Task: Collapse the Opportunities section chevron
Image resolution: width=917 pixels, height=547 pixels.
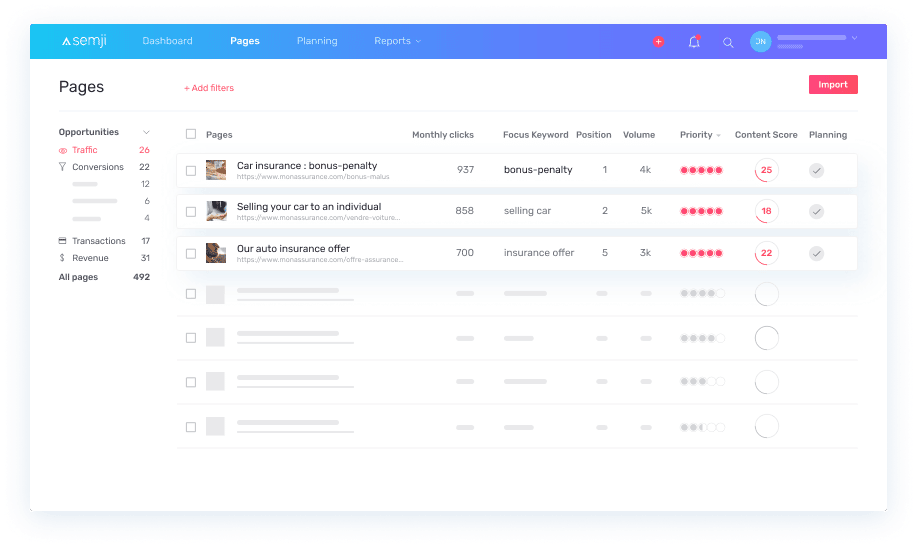Action: click(146, 132)
